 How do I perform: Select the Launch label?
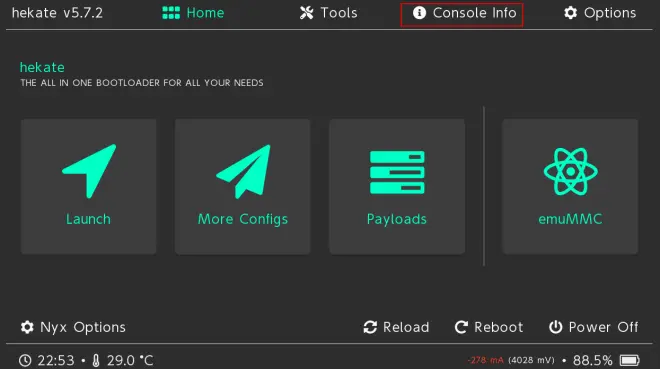click(x=88, y=219)
